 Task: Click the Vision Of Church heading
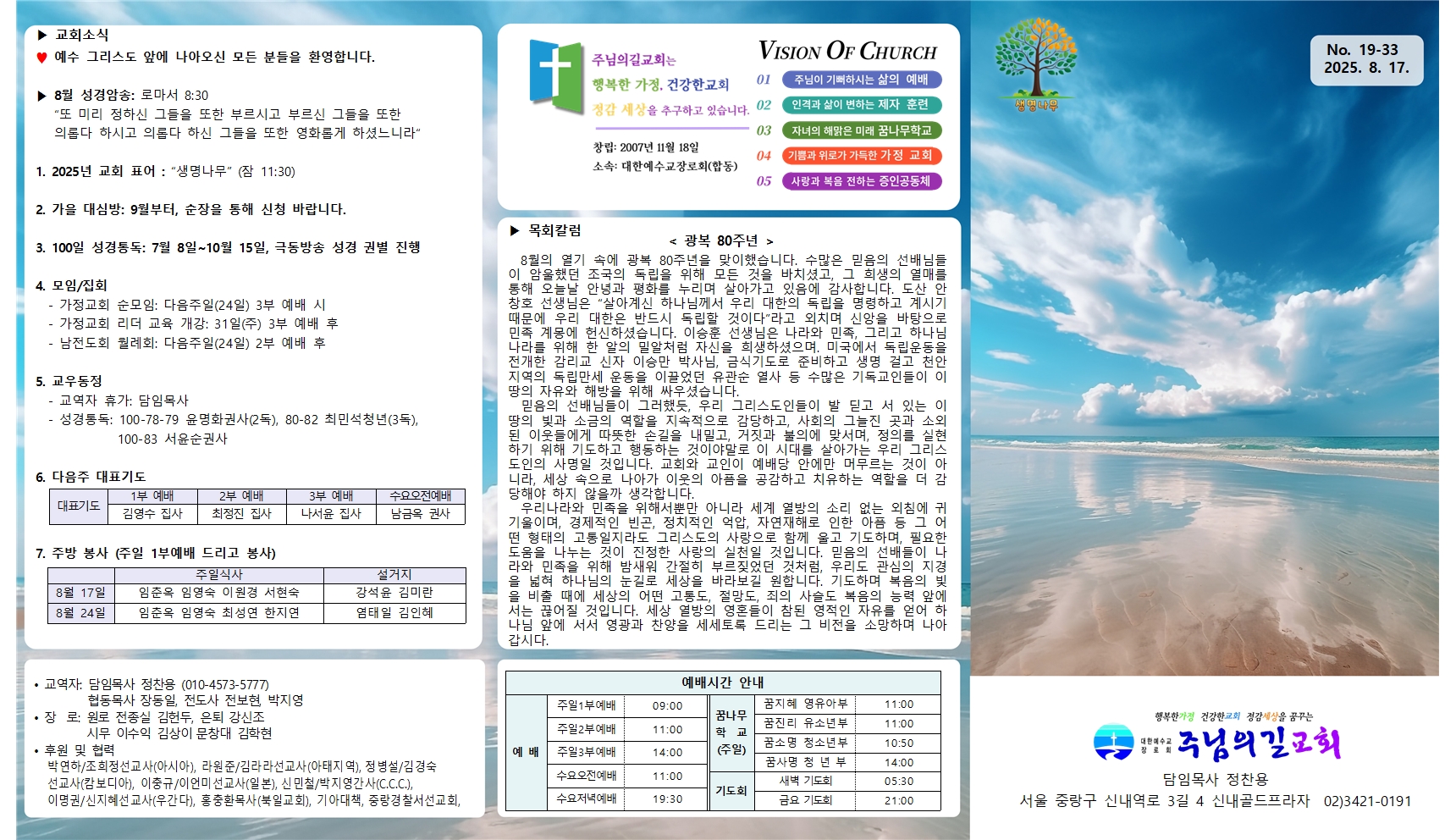click(x=847, y=52)
